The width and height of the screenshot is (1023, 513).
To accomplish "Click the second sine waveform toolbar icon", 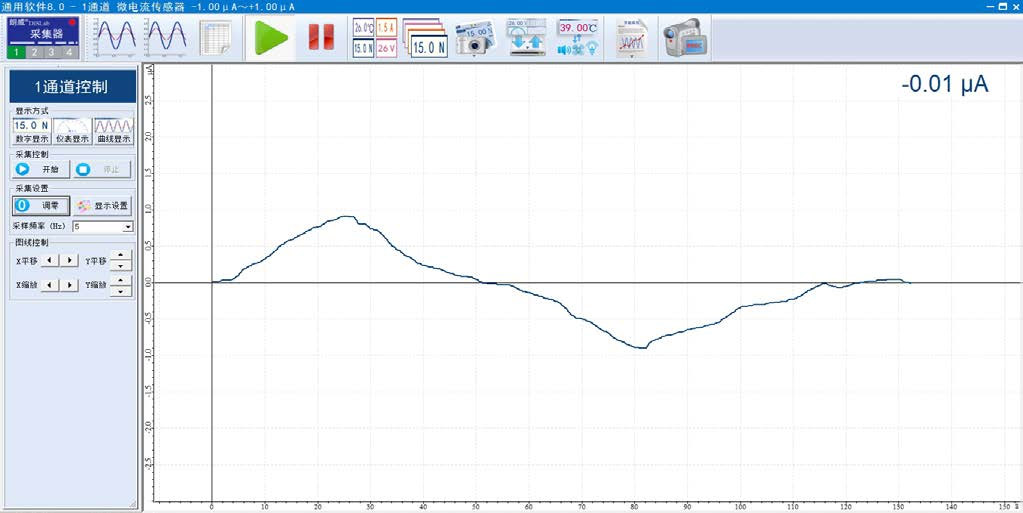I will click(x=167, y=37).
